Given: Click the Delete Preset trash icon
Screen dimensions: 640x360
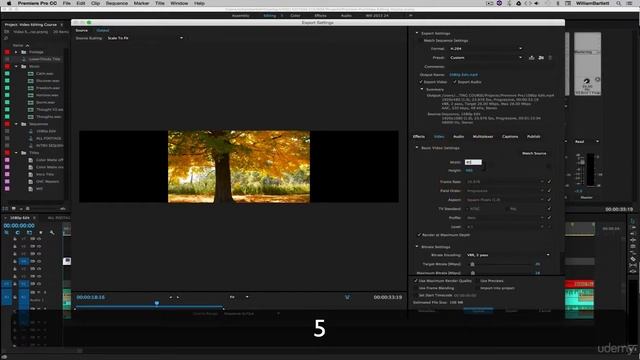Looking at the screenshot, I should (x=550, y=58).
